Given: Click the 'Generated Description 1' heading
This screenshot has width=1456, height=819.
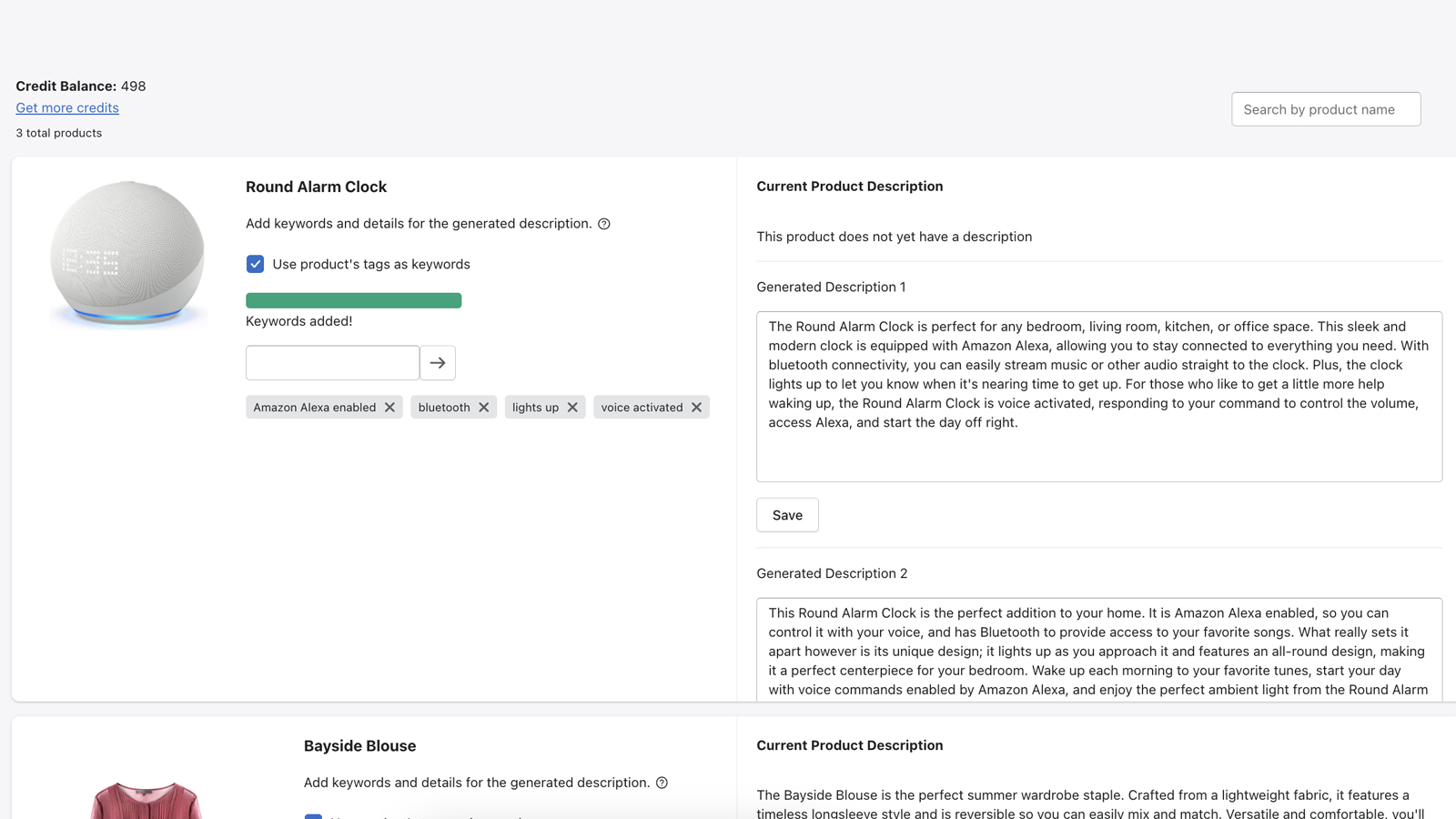Looking at the screenshot, I should tap(831, 287).
